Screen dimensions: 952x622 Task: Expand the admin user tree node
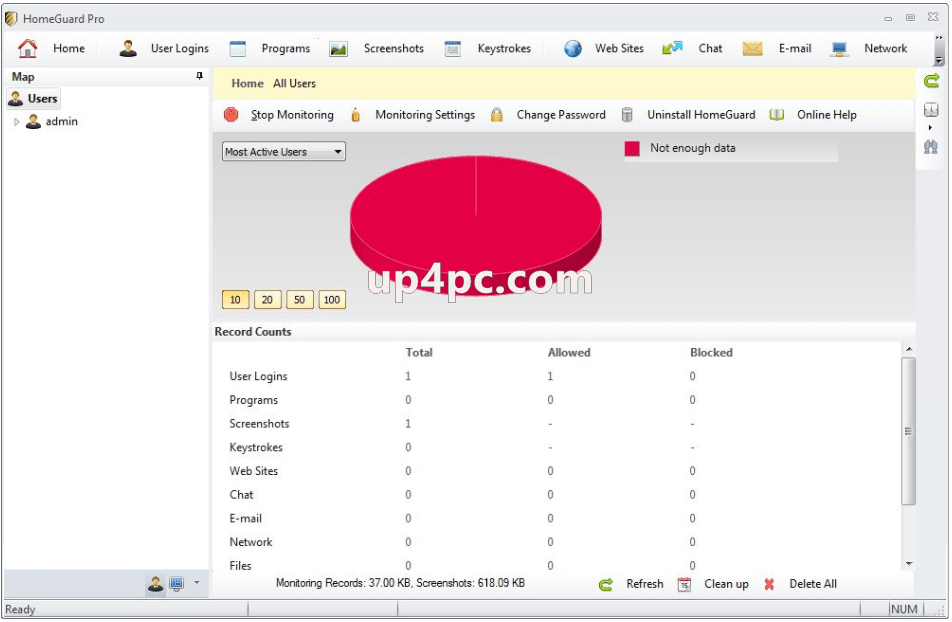[x=16, y=121]
